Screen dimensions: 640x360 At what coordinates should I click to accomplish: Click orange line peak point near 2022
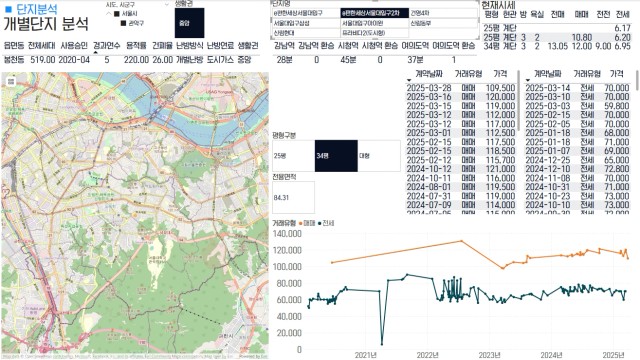point(462,241)
